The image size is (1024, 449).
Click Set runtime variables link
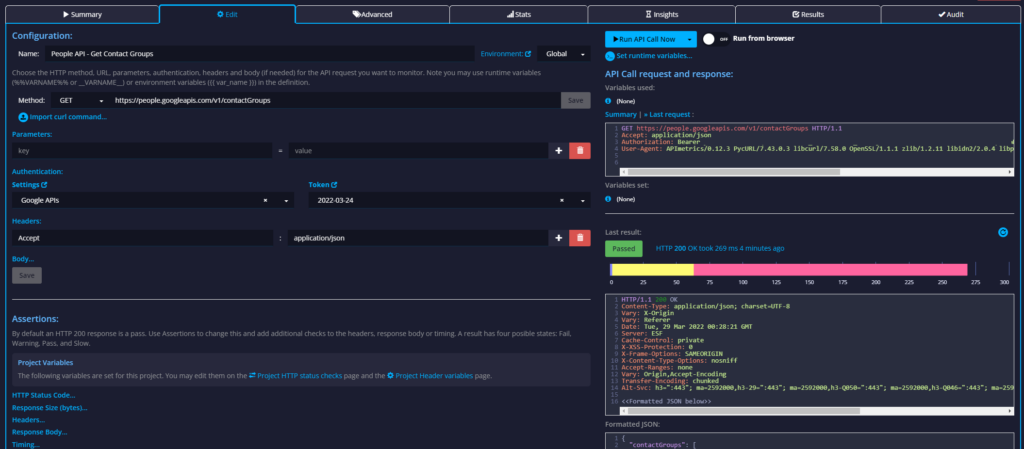654,55
